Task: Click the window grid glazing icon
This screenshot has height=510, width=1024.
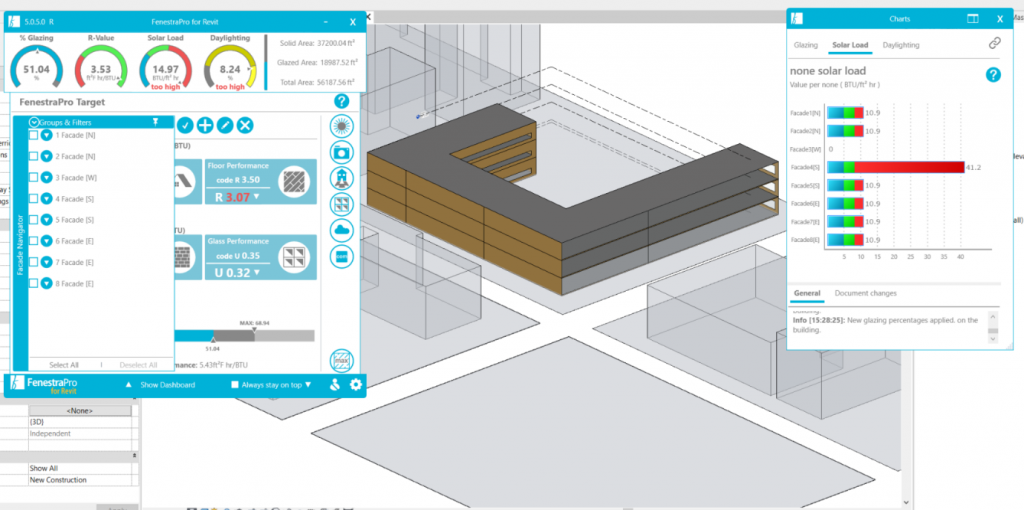Action: (342, 204)
